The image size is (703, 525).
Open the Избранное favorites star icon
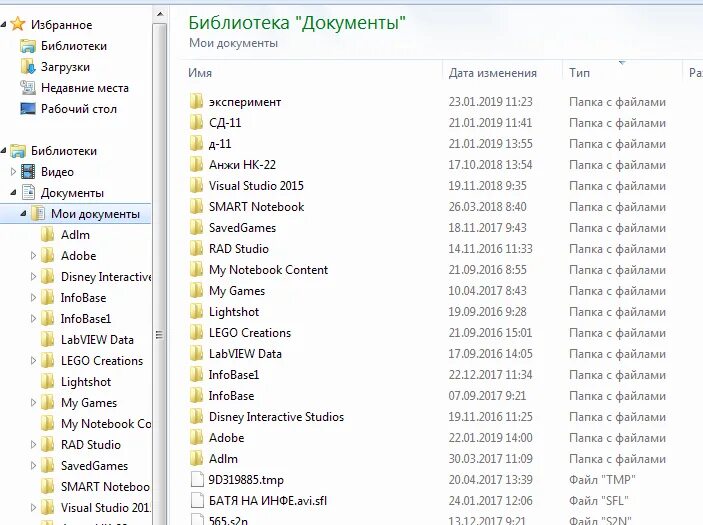tap(17, 24)
